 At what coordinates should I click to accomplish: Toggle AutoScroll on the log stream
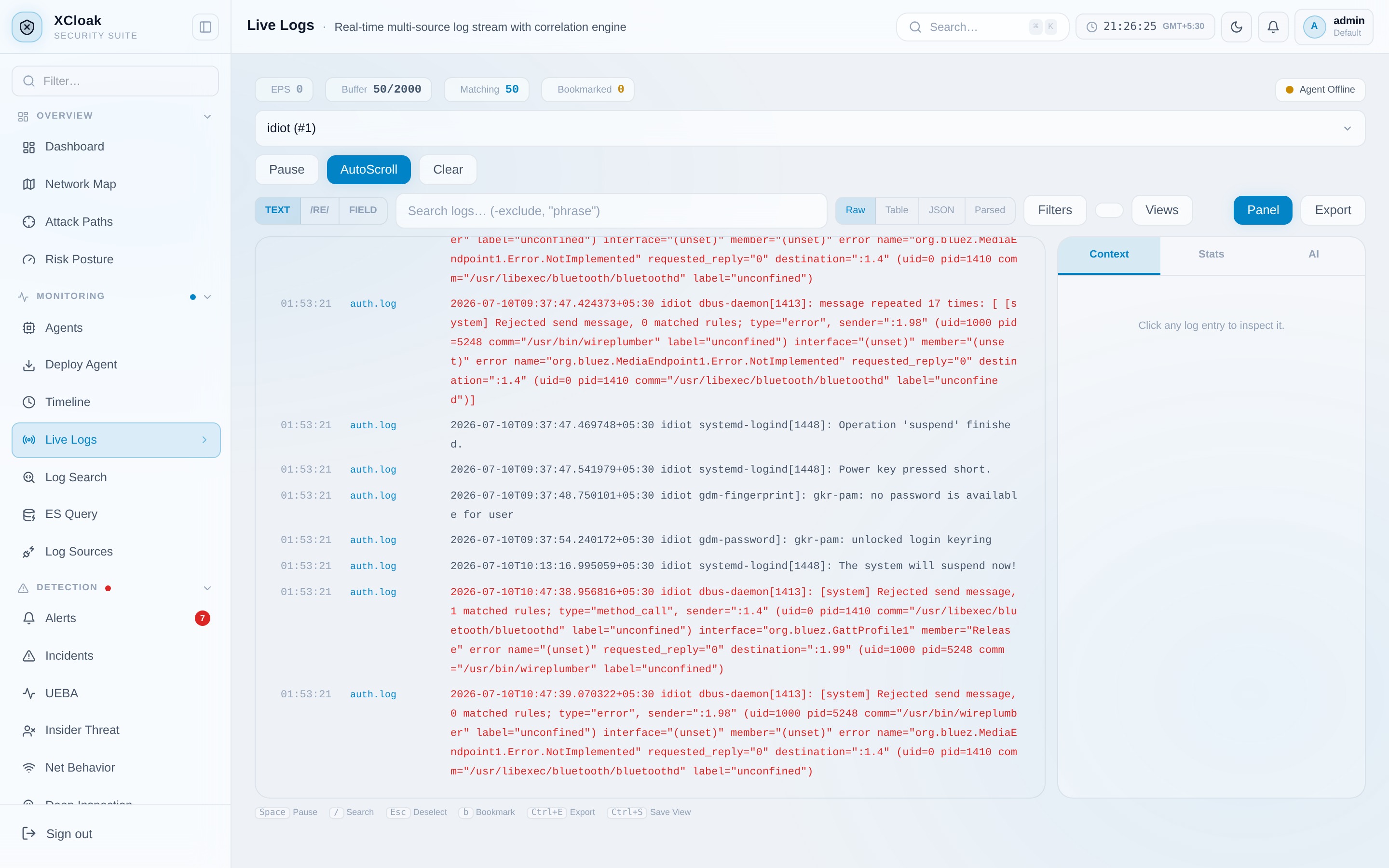pyautogui.click(x=368, y=170)
